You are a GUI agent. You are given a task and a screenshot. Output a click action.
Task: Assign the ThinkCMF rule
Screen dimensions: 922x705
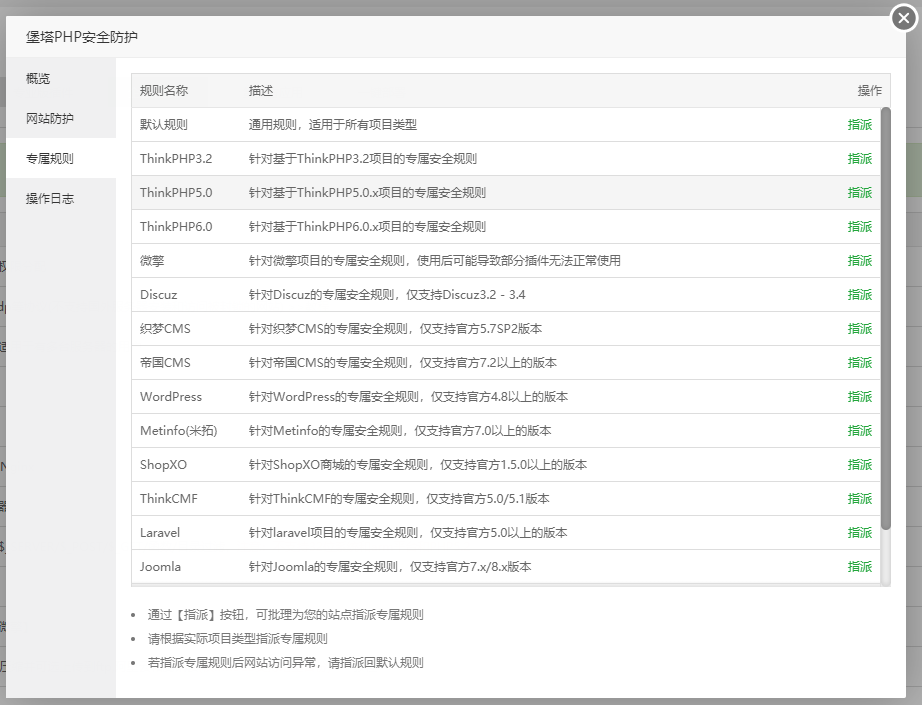pos(860,499)
